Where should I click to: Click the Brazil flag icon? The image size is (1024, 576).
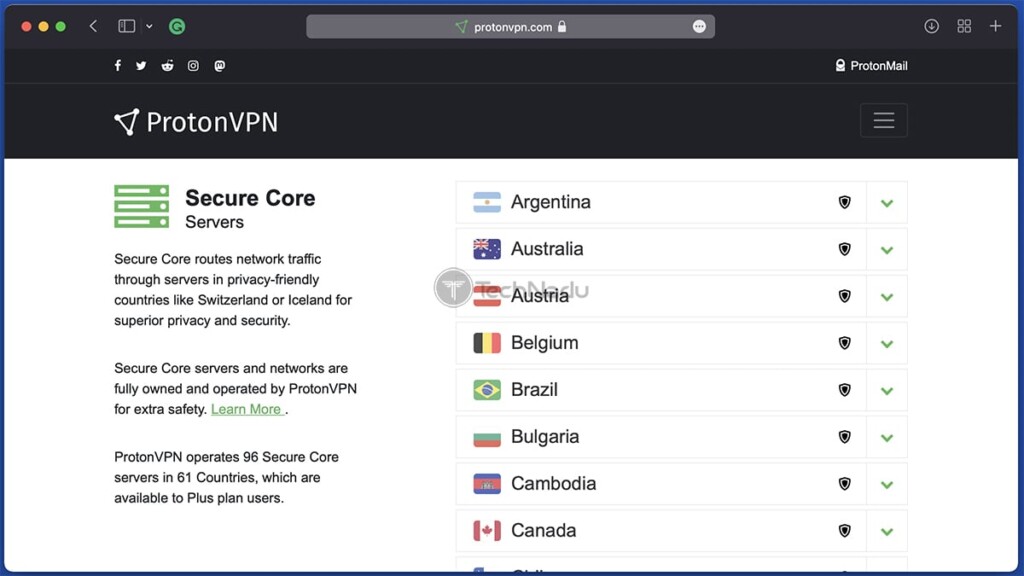coord(487,391)
